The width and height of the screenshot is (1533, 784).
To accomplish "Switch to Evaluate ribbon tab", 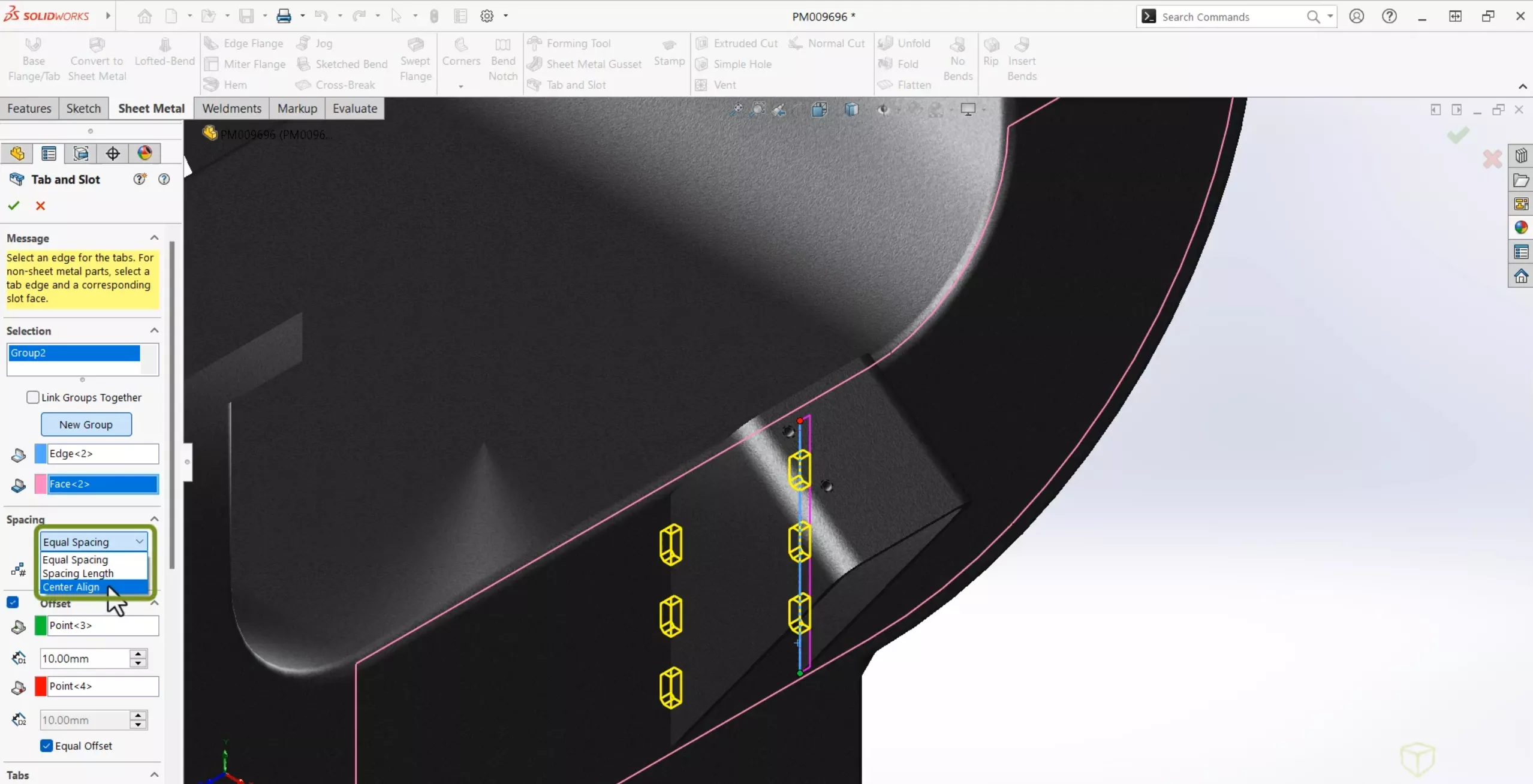I will pyautogui.click(x=355, y=108).
